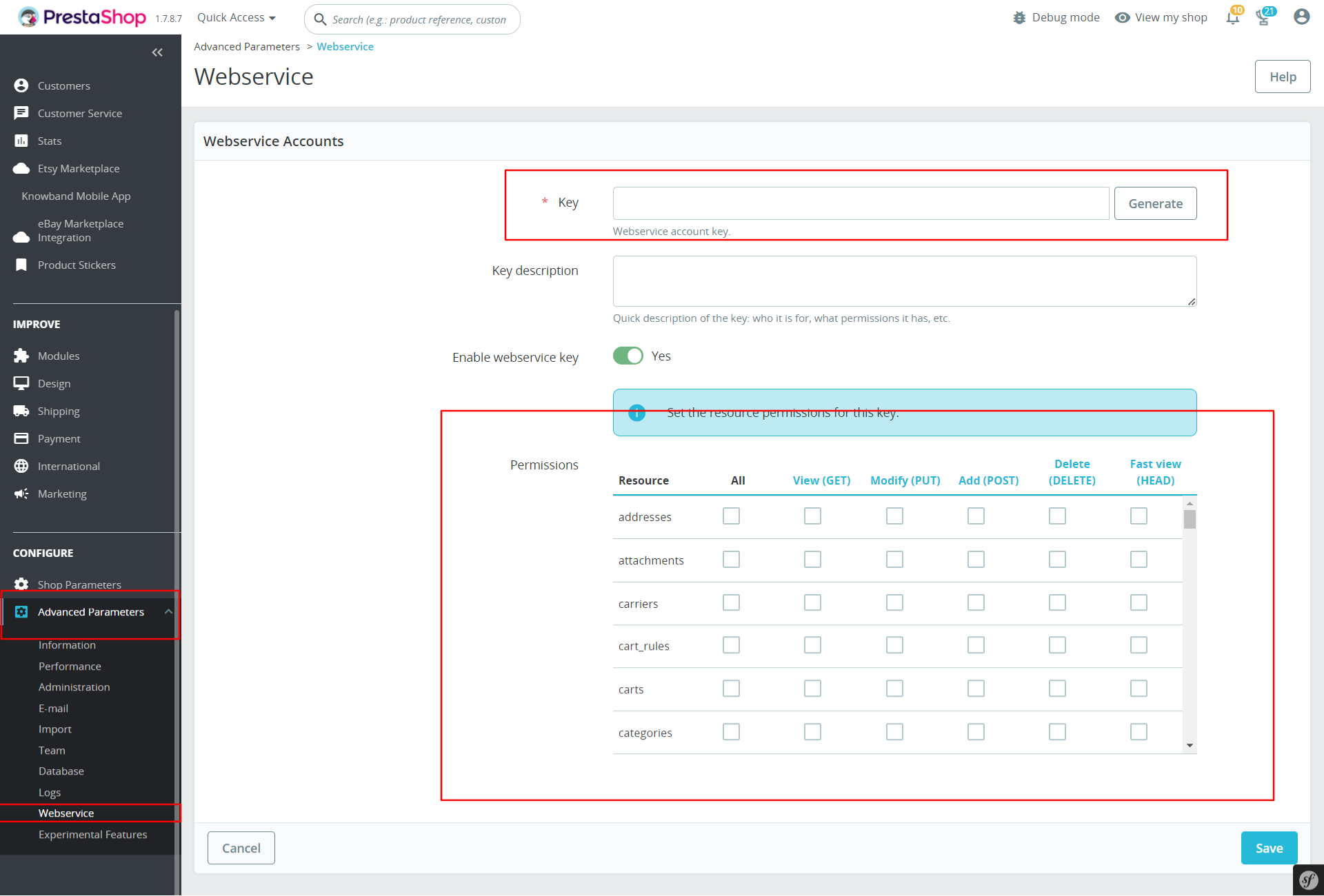Open the employee profile avatar icon
The width and height of the screenshot is (1324, 896).
1301,17
